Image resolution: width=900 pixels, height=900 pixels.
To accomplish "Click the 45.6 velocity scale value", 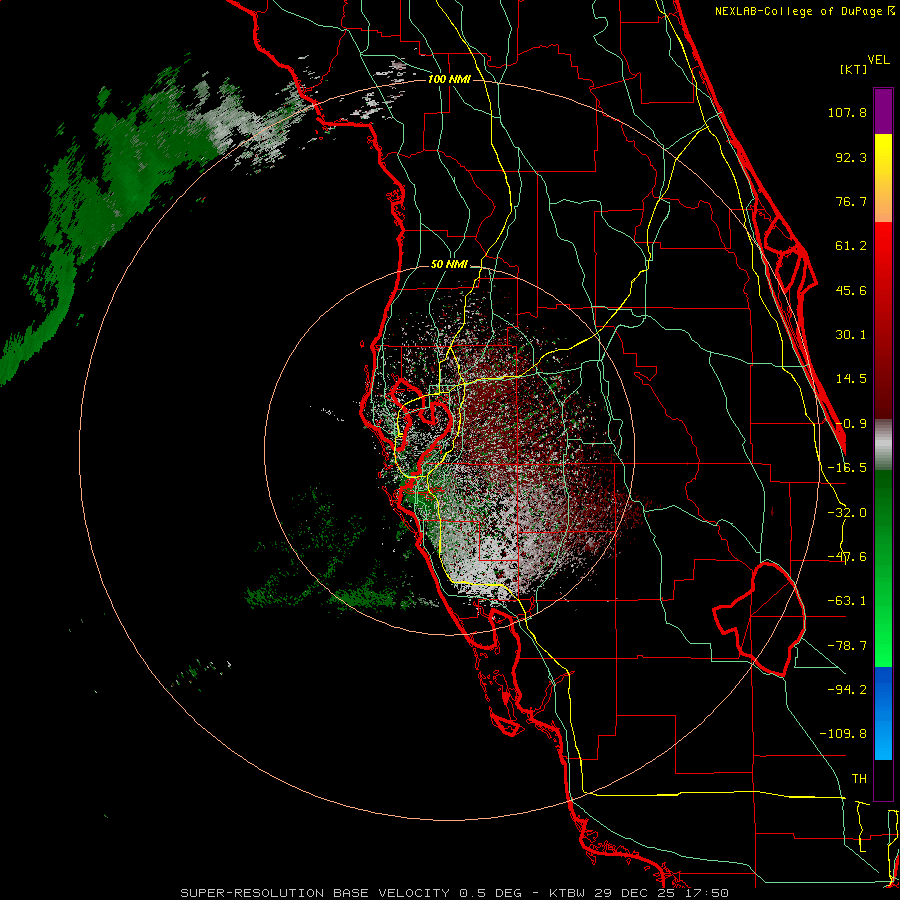I will 851,290.
